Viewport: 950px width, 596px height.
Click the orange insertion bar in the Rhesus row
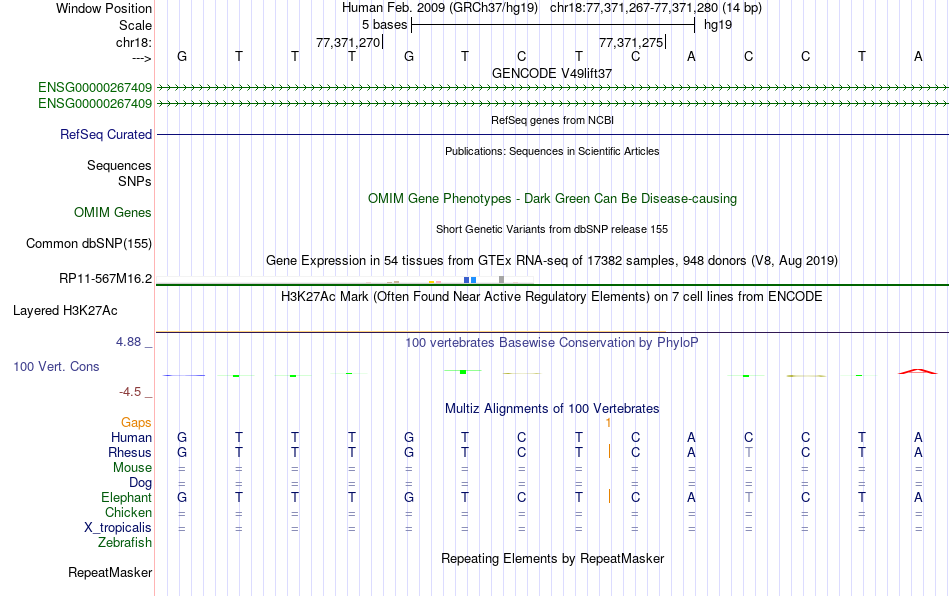pyautogui.click(x=610, y=451)
